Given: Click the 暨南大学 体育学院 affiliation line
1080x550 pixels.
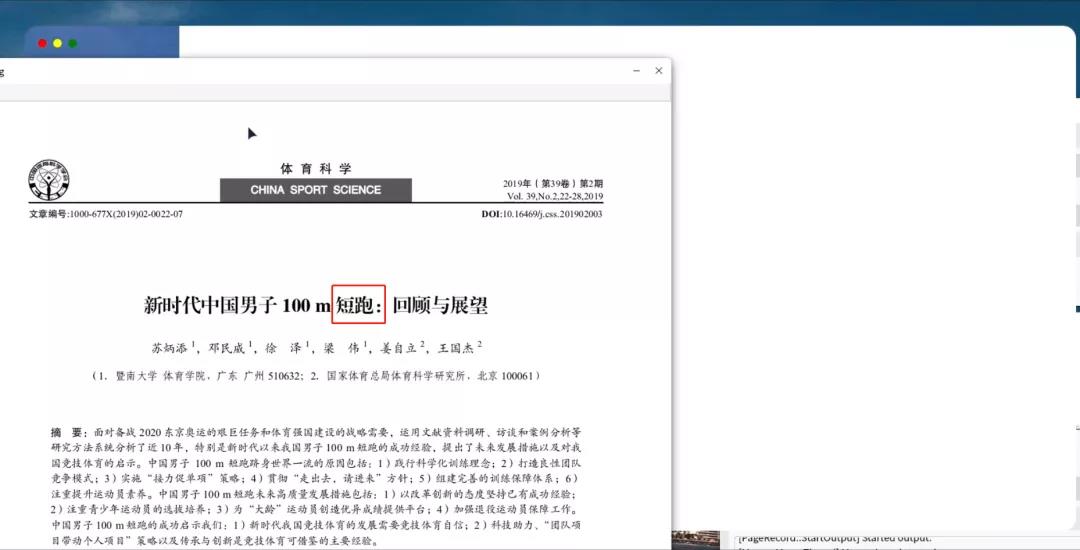Looking at the screenshot, I should (316, 376).
